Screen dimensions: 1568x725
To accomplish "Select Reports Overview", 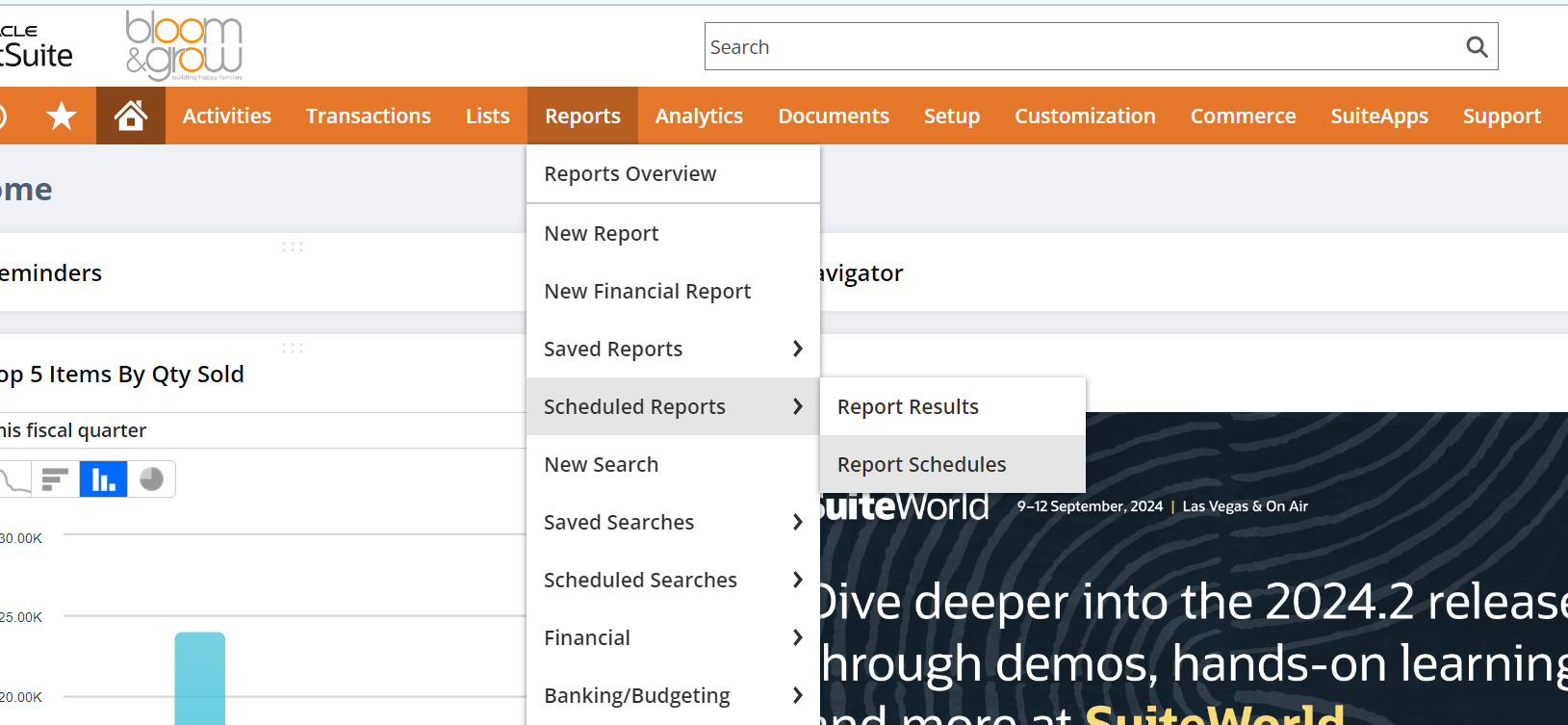I will click(673, 174).
